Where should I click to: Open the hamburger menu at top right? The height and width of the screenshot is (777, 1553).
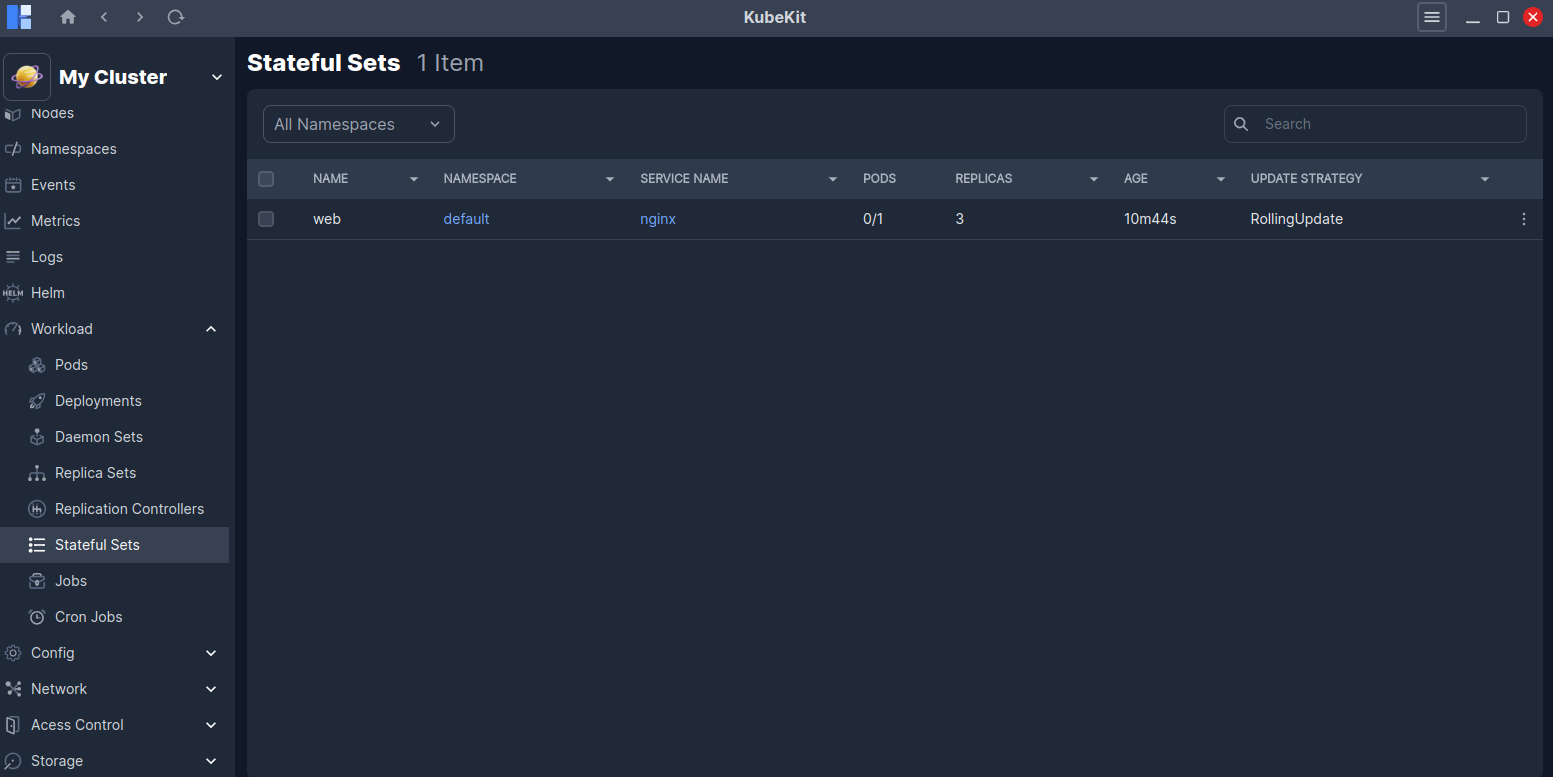pyautogui.click(x=1431, y=17)
